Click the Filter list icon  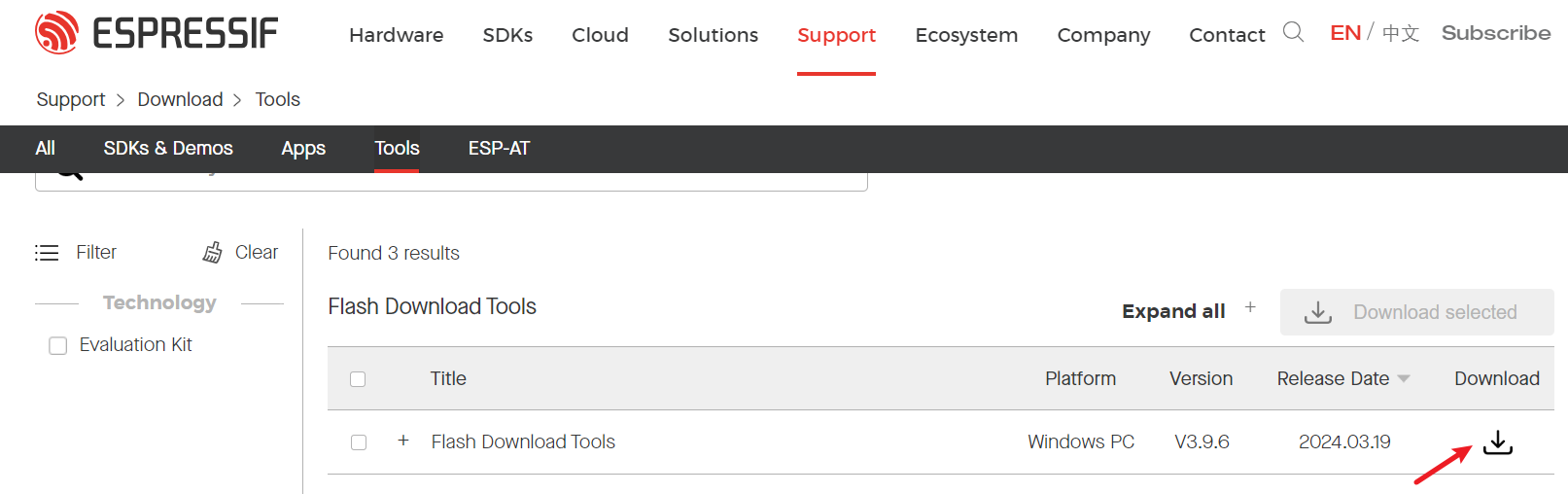click(47, 253)
